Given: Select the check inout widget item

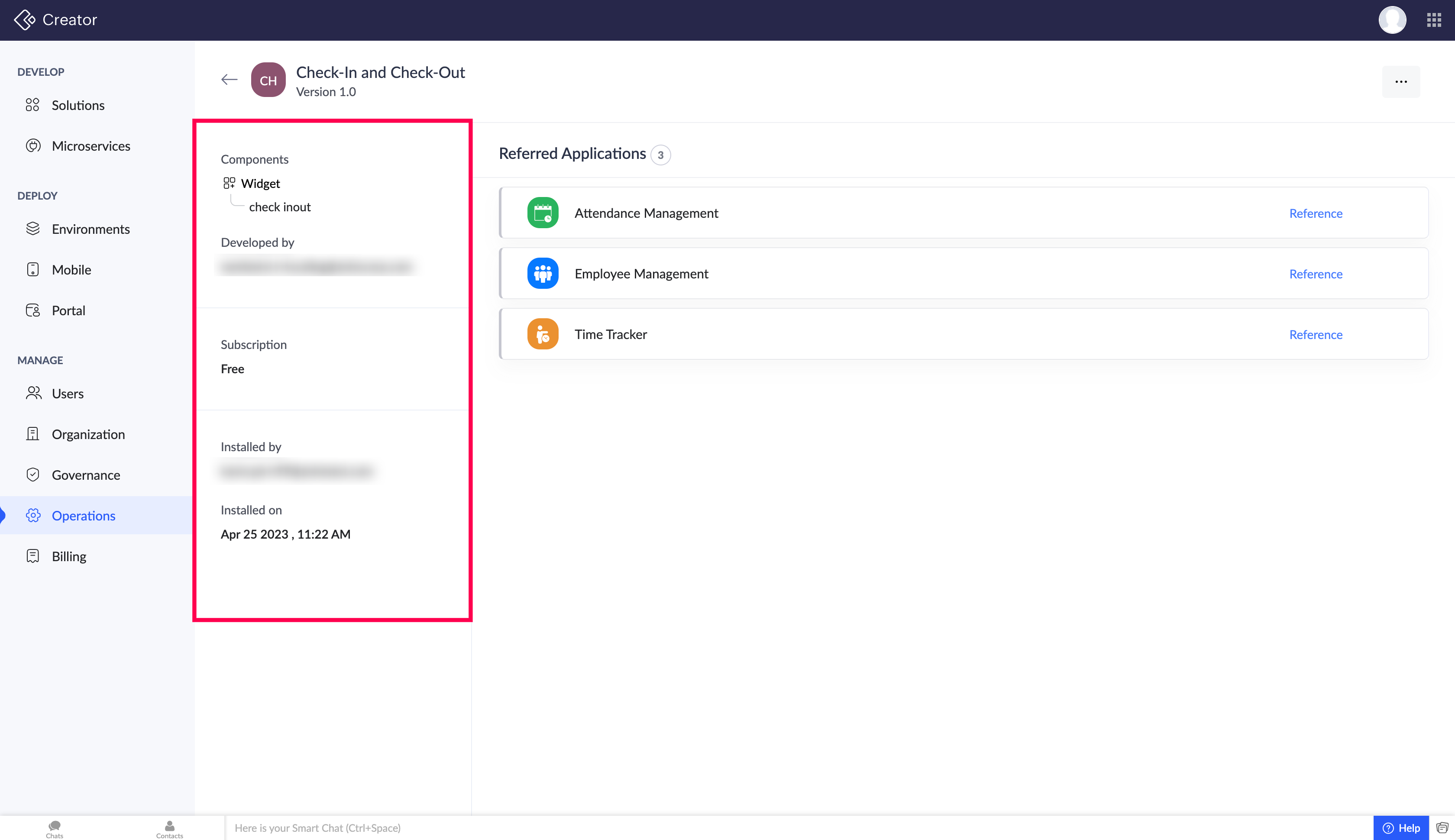Looking at the screenshot, I should coord(280,207).
